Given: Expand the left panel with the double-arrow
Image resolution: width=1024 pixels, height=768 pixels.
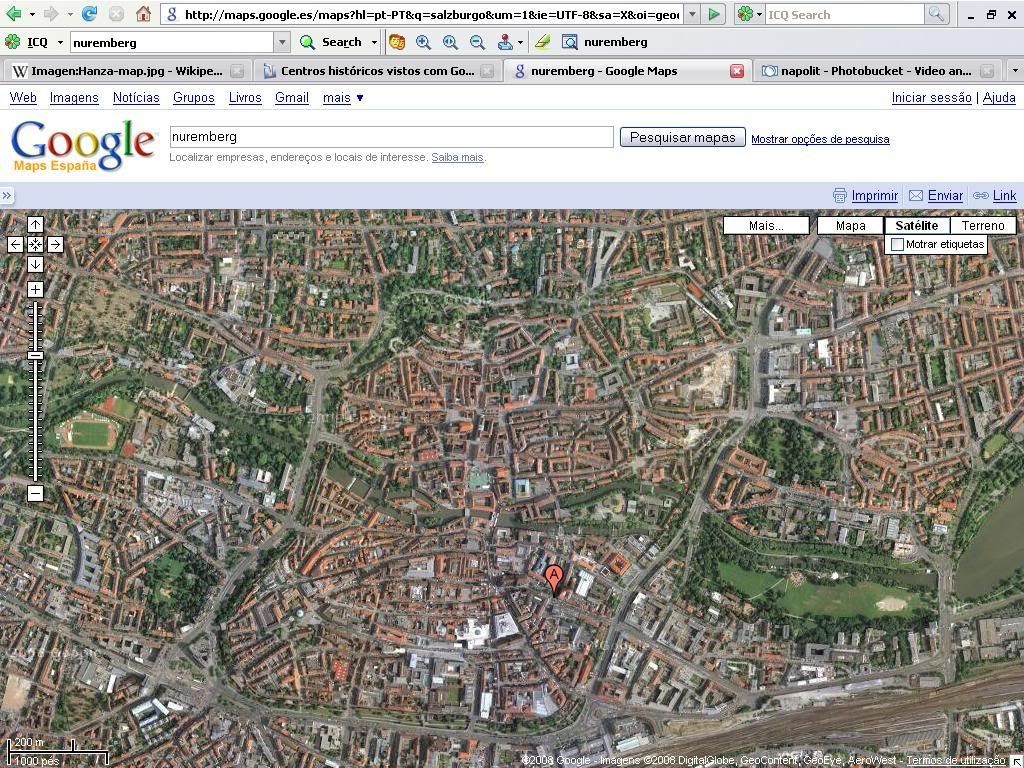Looking at the screenshot, I should [7, 195].
